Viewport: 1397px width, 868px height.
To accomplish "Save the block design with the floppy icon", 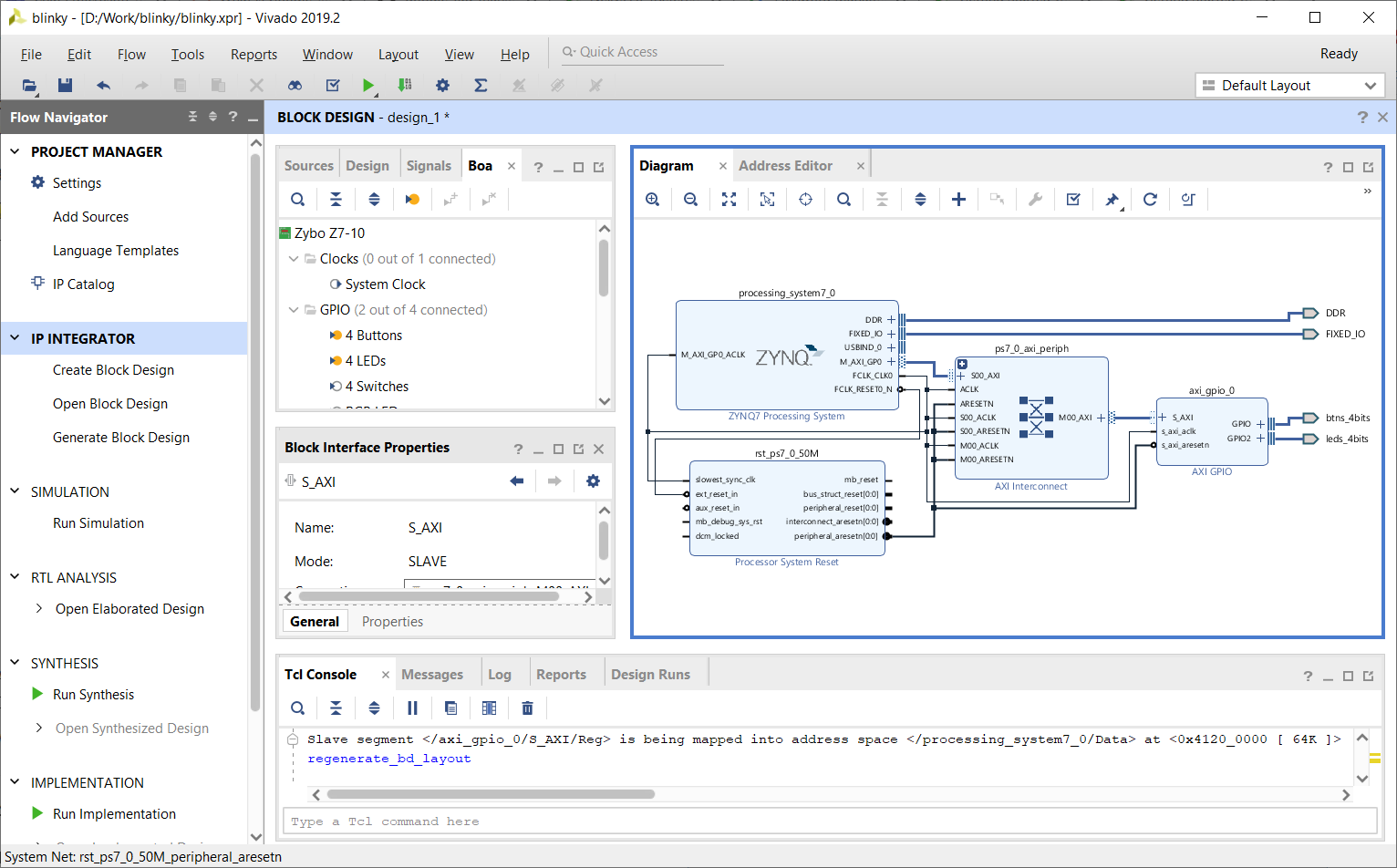I will click(x=65, y=85).
